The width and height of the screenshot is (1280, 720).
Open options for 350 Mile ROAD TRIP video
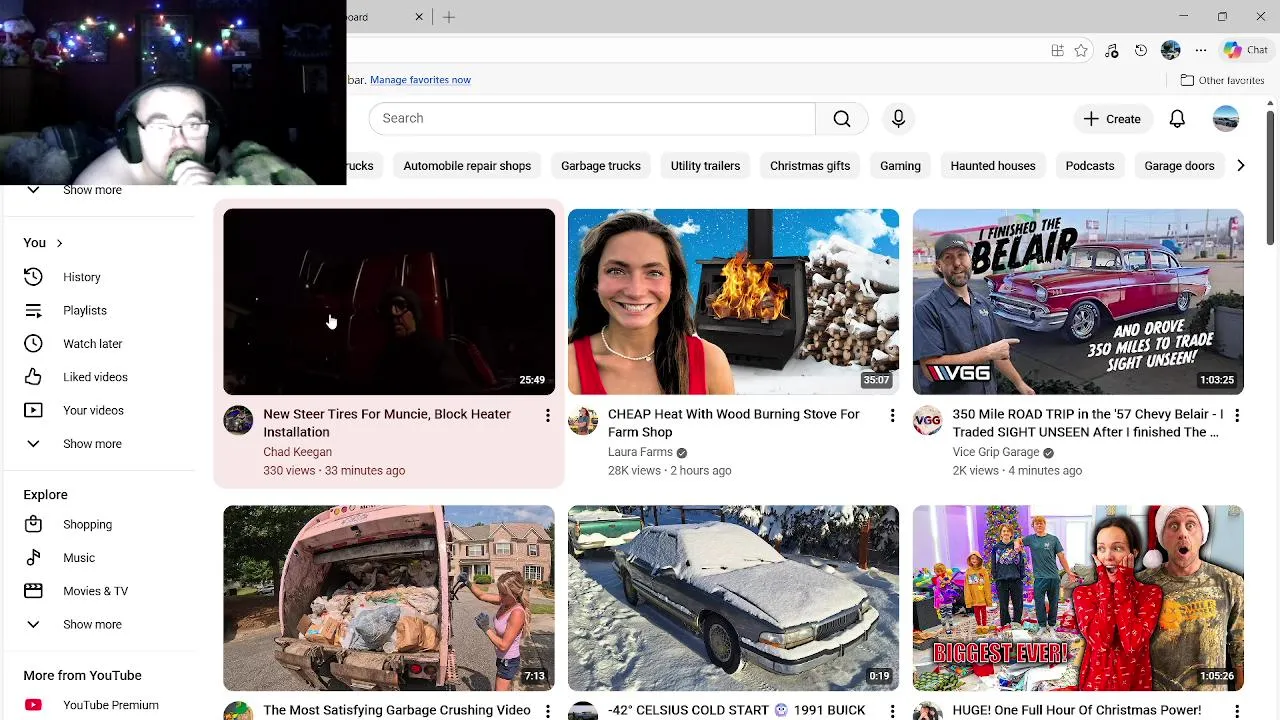1237,415
